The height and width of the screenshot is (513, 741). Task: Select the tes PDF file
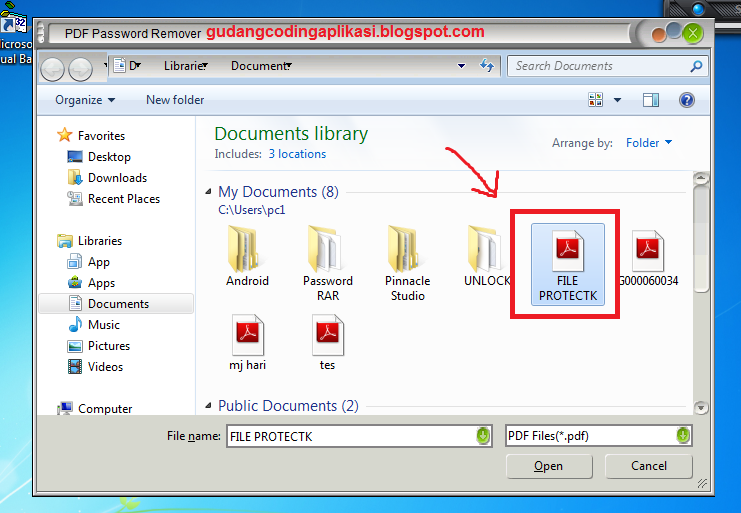327,343
